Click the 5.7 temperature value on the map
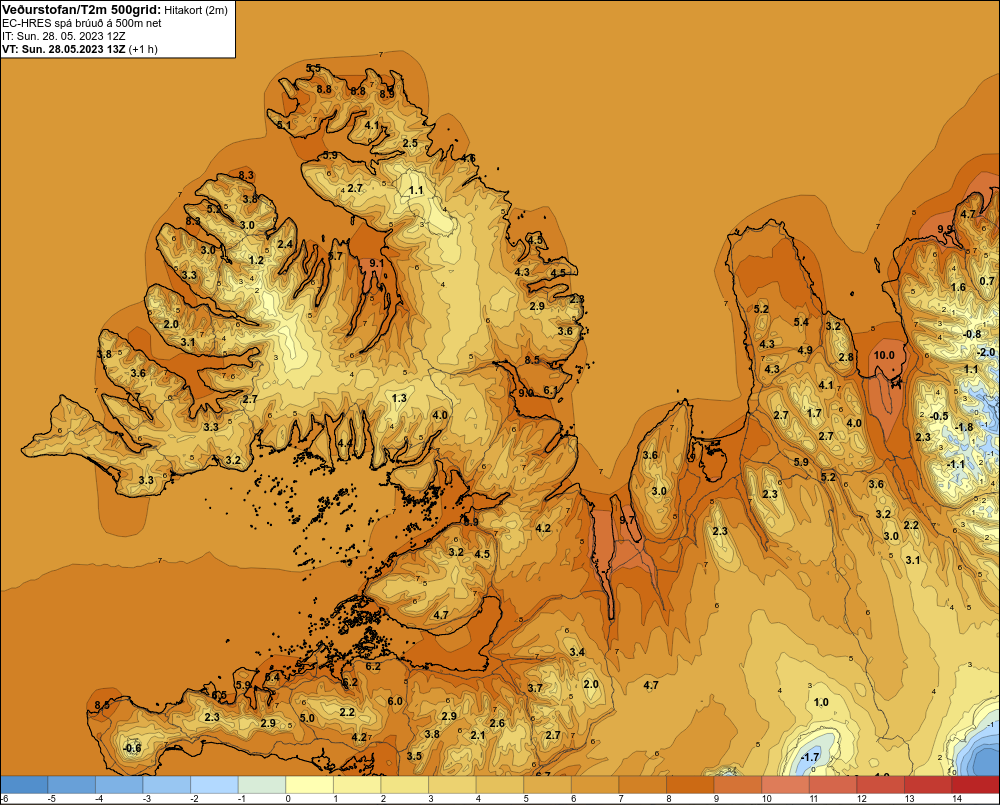Image resolution: width=1000 pixels, height=805 pixels. point(335,256)
